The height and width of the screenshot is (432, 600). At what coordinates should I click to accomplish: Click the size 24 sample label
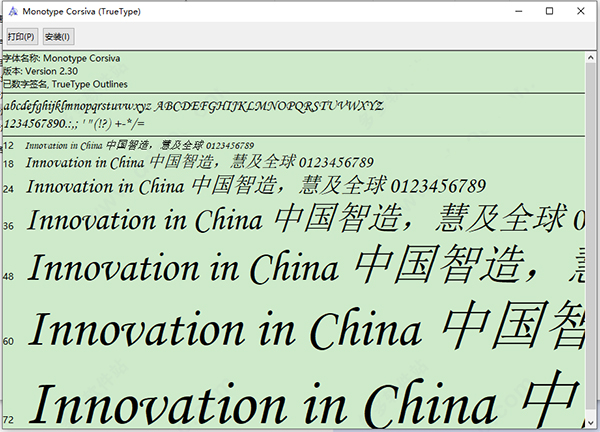(8, 189)
